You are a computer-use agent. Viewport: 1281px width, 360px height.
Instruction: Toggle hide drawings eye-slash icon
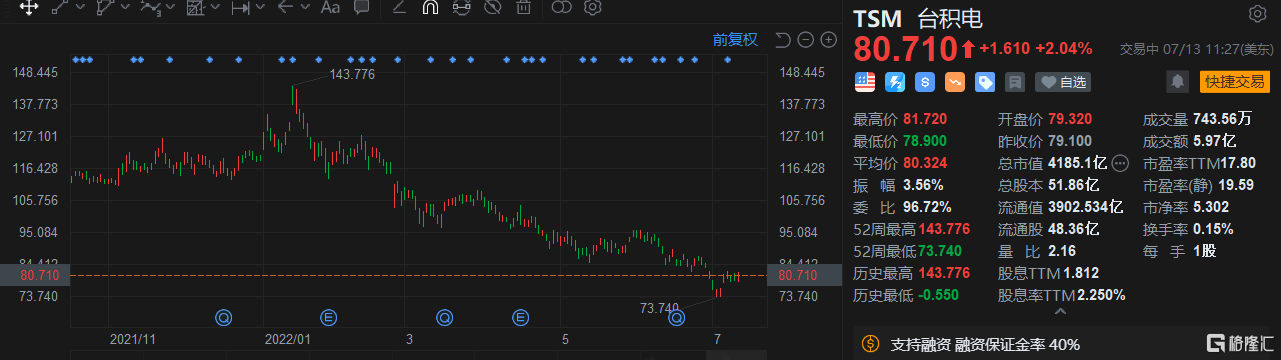click(x=492, y=8)
